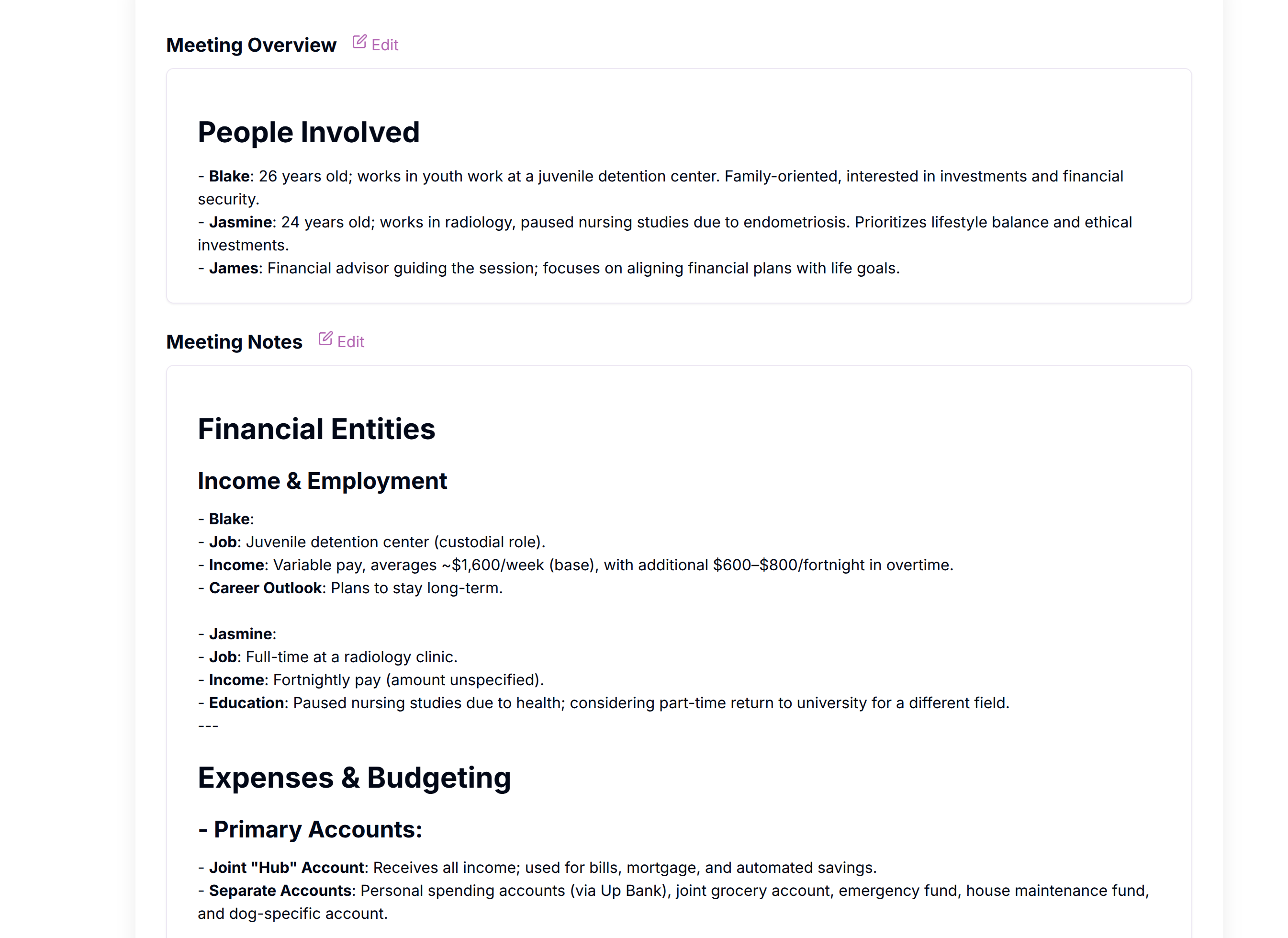The width and height of the screenshot is (1288, 938).
Task: Click the Meeting Overview section title
Action: click(x=251, y=45)
